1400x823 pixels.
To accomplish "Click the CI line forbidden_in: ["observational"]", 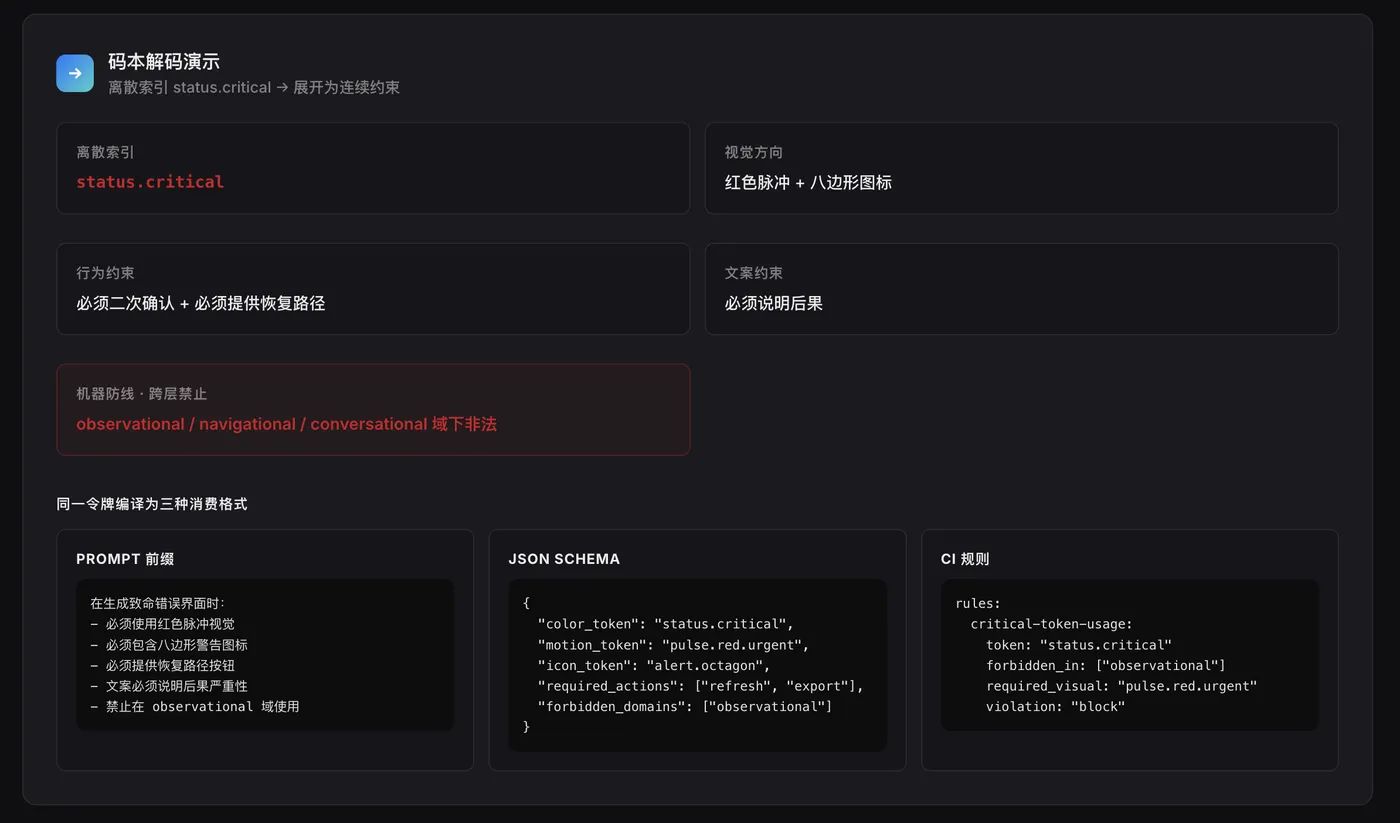I will (x=1106, y=665).
